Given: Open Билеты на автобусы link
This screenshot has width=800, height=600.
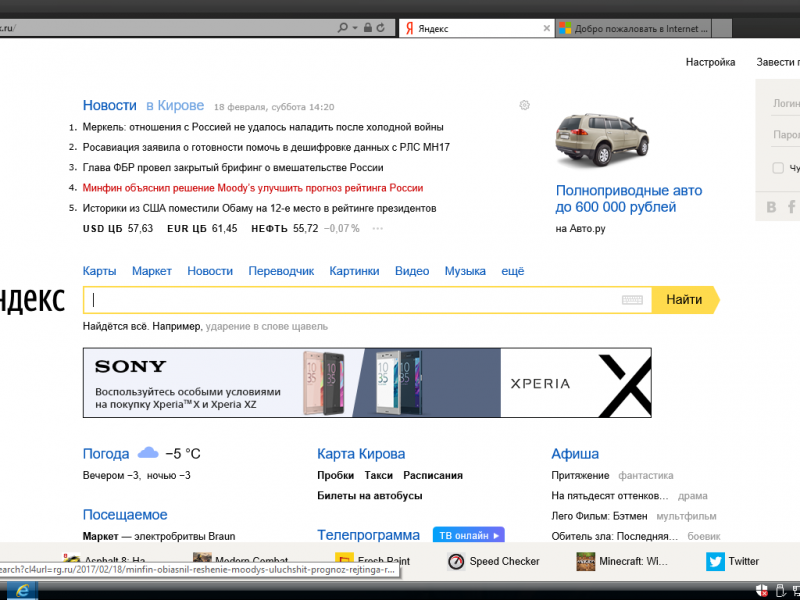Looking at the screenshot, I should click(369, 496).
